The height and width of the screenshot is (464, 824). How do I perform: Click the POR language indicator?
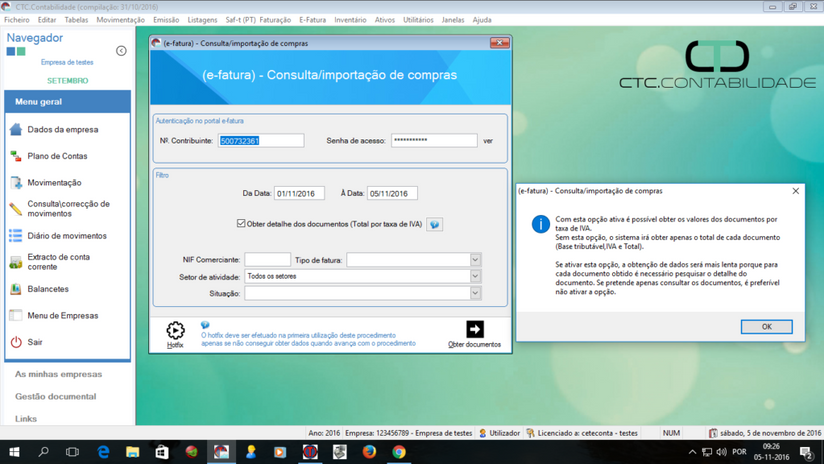click(739, 452)
